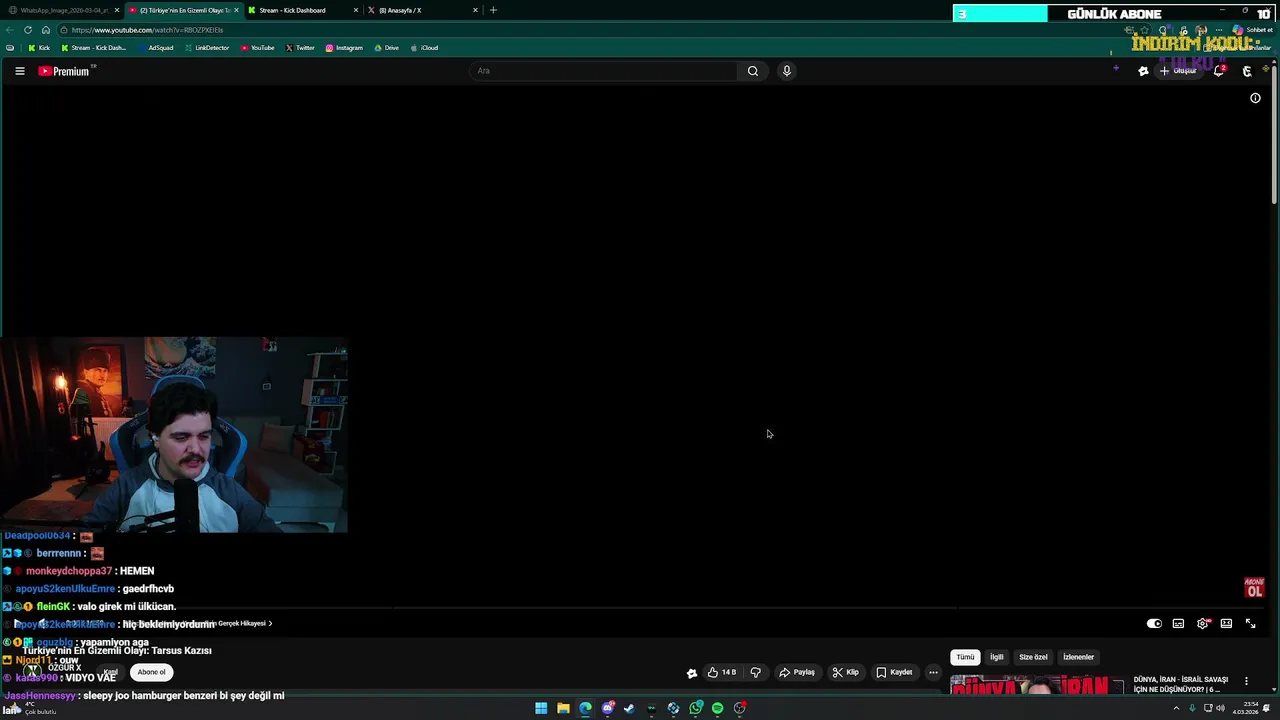
Task: Reload the current page
Action: pyautogui.click(x=28, y=30)
